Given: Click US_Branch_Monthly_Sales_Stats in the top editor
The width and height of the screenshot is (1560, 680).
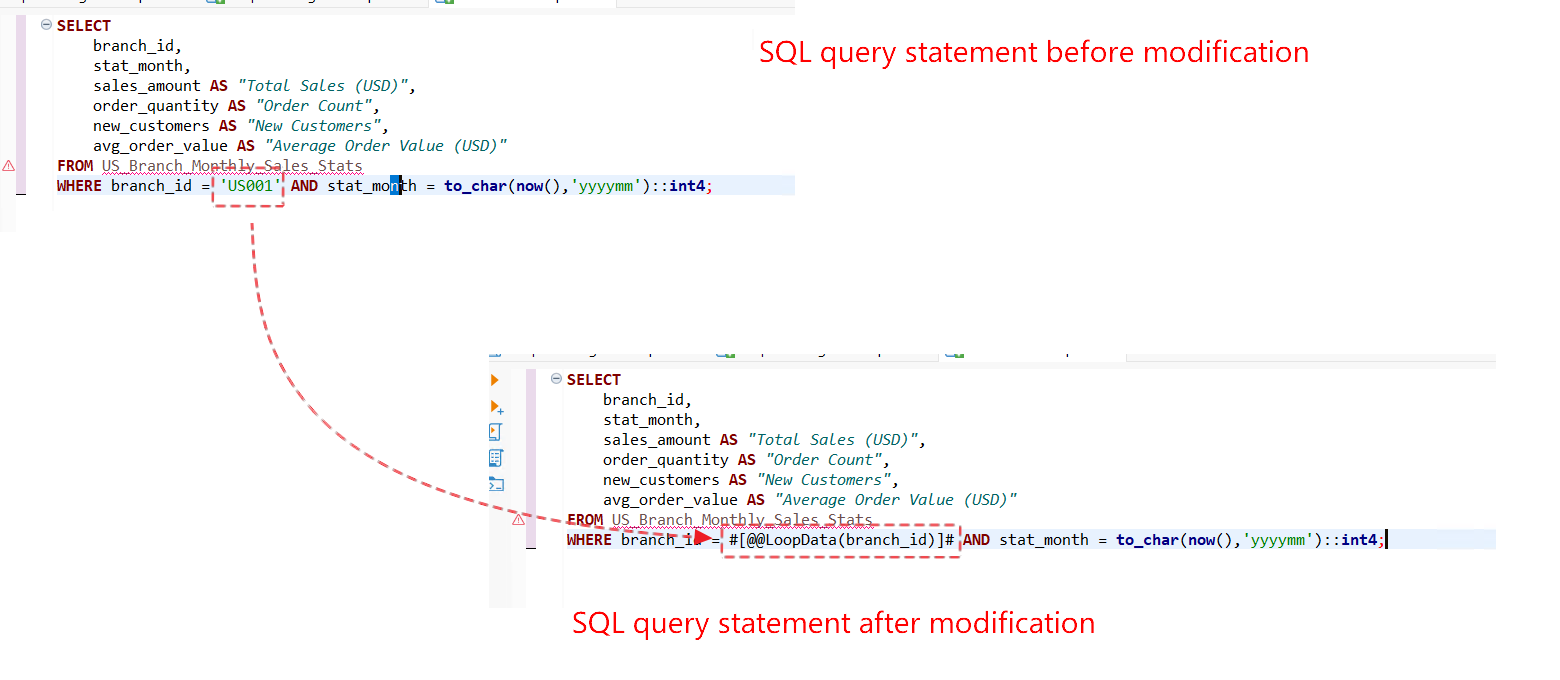Looking at the screenshot, I should (232, 165).
